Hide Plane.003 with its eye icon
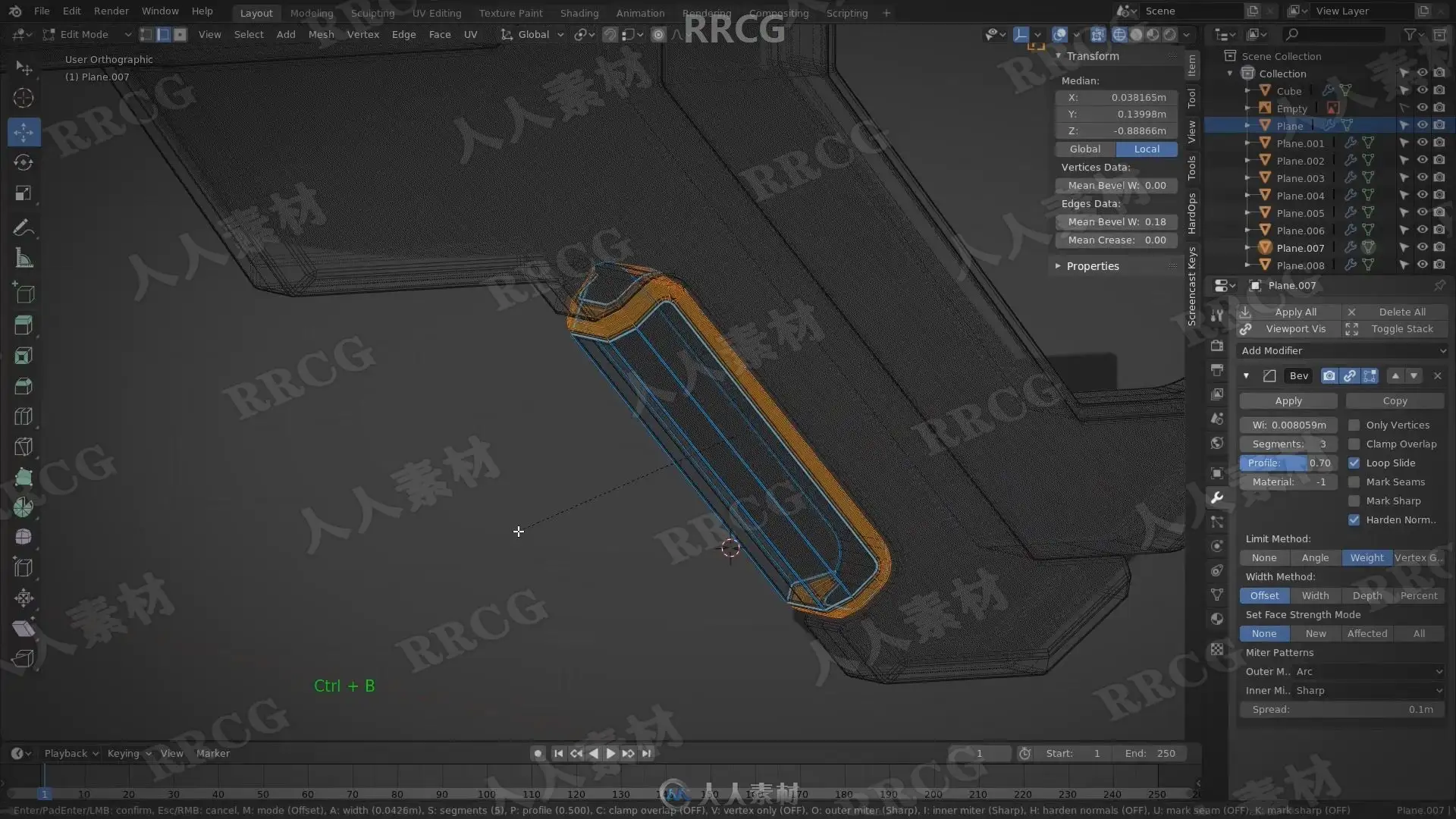Screen dimensions: 1456x819 click(1422, 178)
